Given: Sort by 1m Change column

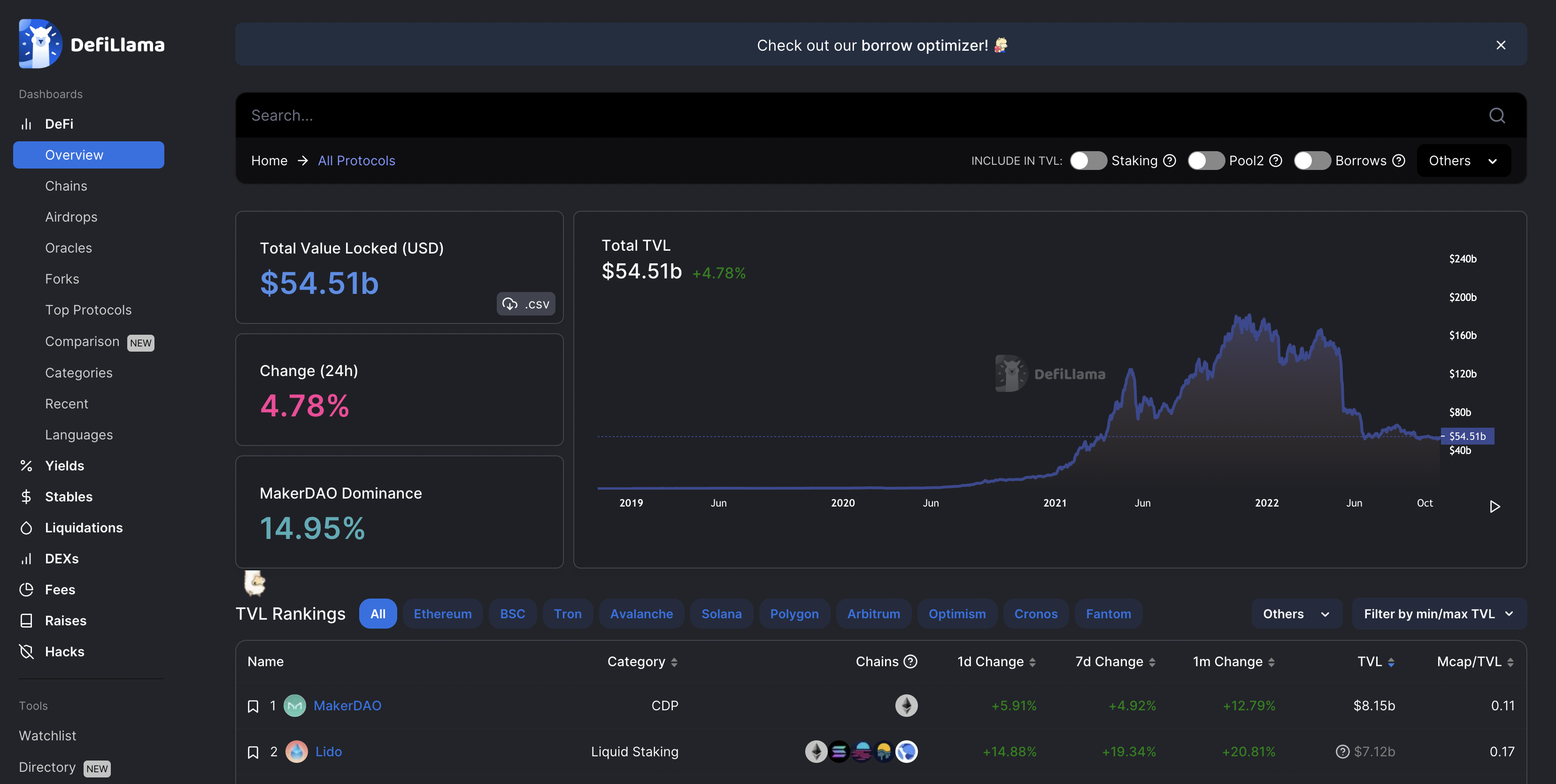Looking at the screenshot, I should click(1271, 662).
